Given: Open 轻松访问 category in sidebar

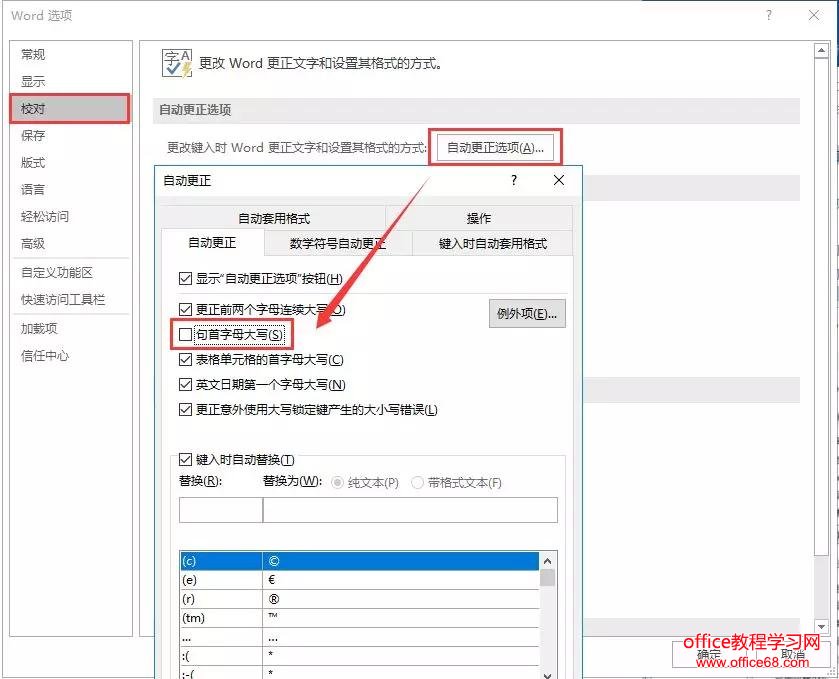Looking at the screenshot, I should 45,216.
